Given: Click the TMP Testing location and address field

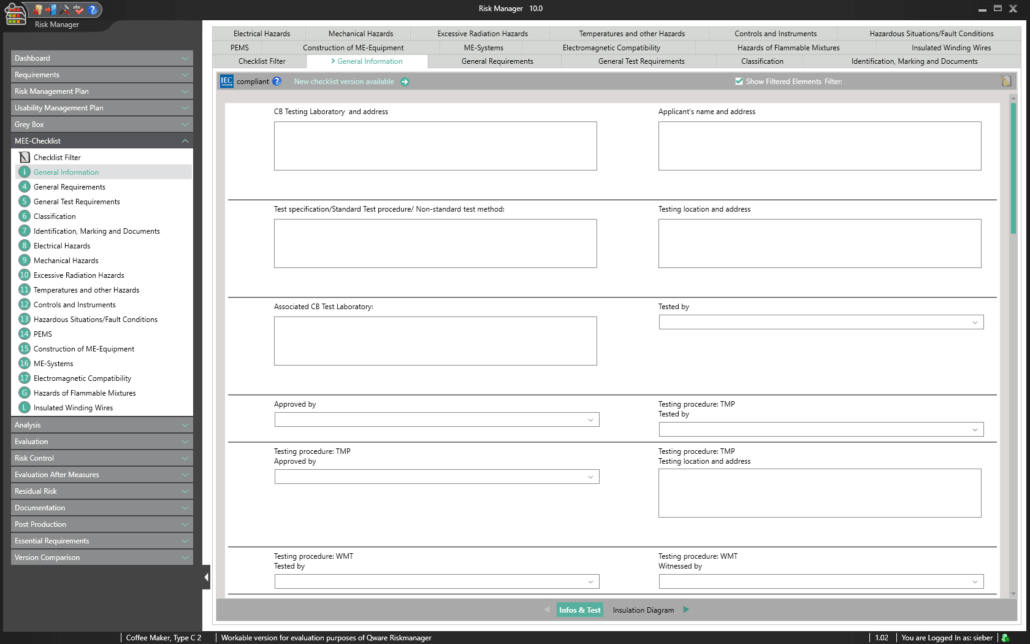Looking at the screenshot, I should [x=820, y=493].
